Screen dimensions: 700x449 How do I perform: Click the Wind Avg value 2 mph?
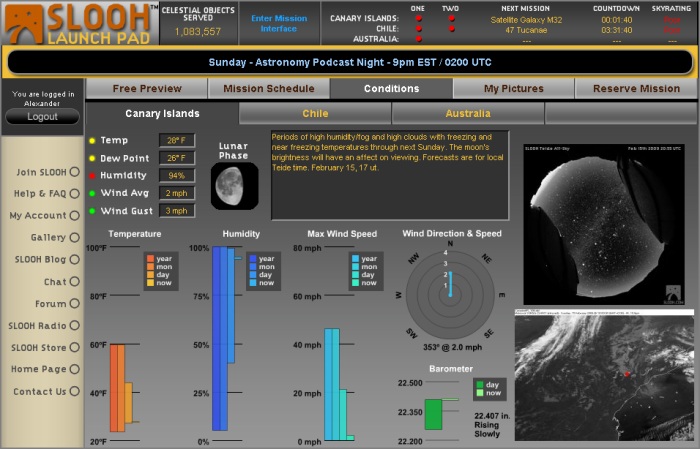pos(177,193)
